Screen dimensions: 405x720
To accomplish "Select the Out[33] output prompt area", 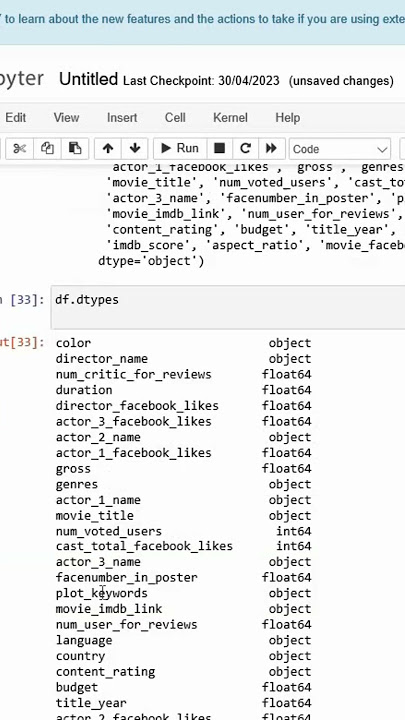I will [x=22, y=343].
